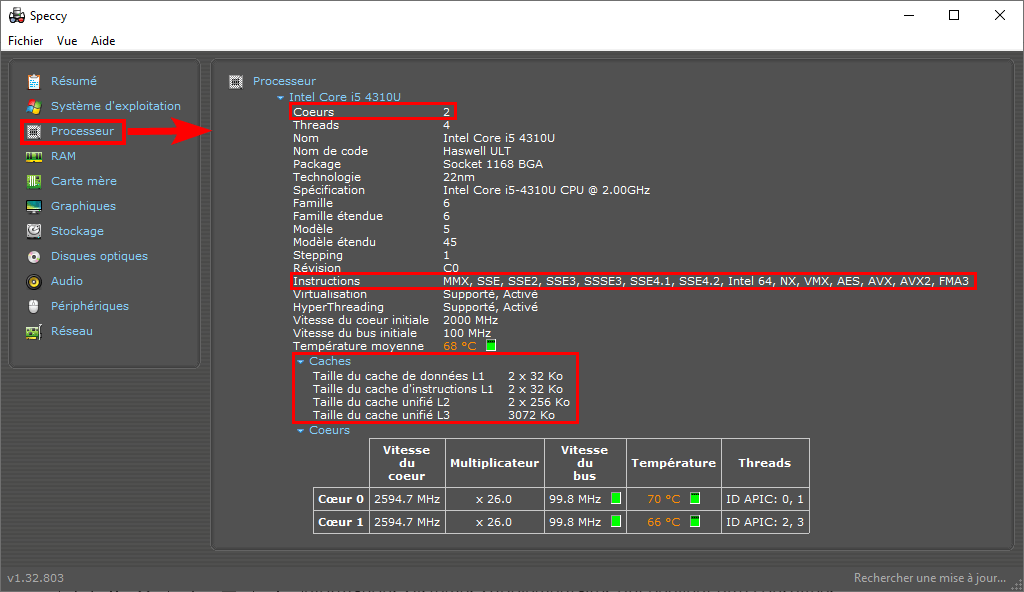The image size is (1024, 592).
Task: Click the Cœur 1 row header
Action: pos(341,521)
